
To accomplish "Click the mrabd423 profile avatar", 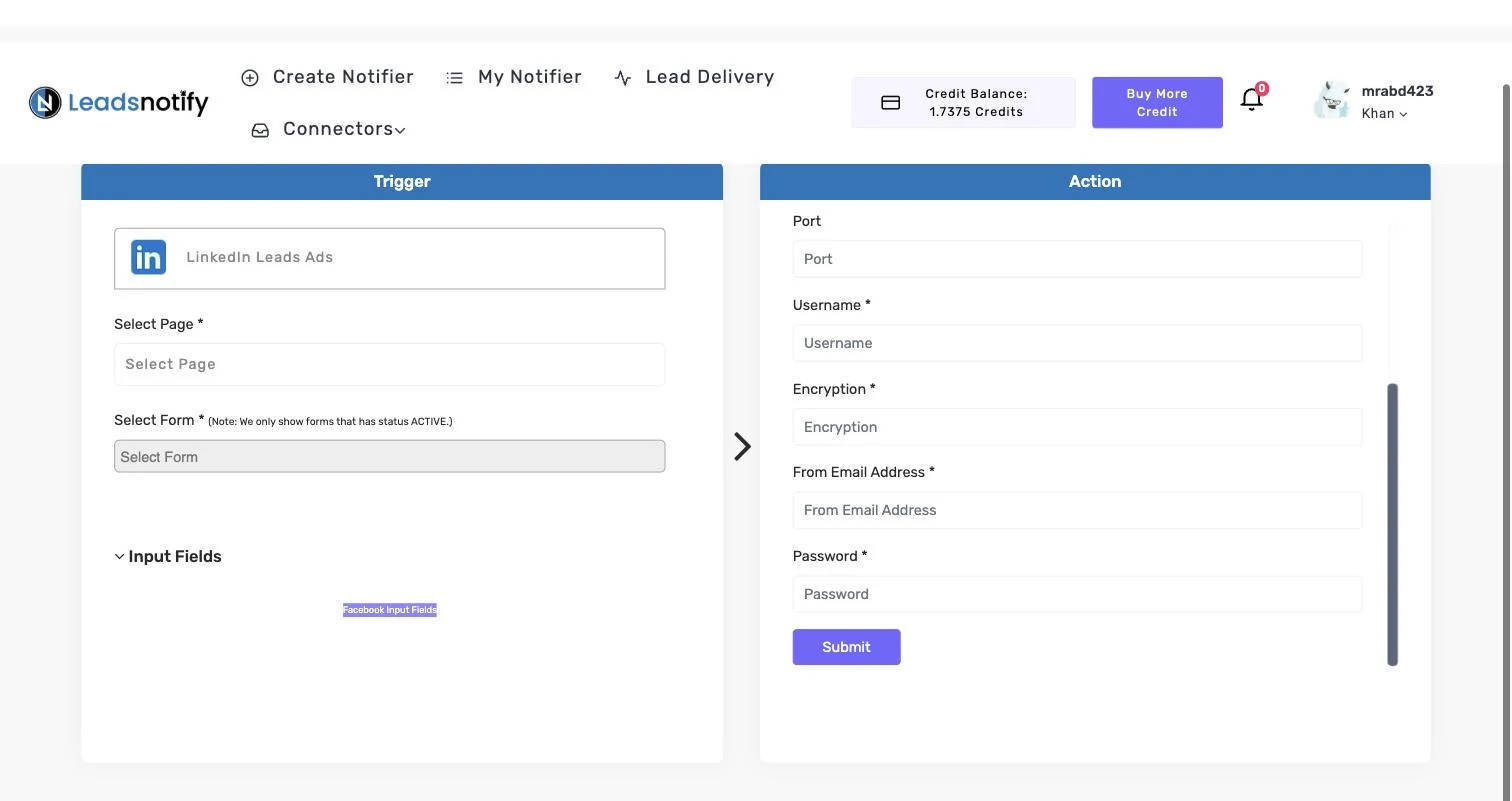I will (x=1332, y=101).
